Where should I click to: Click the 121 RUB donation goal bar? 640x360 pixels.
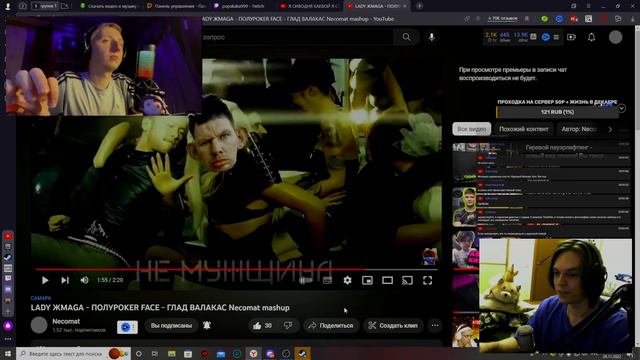557,112
